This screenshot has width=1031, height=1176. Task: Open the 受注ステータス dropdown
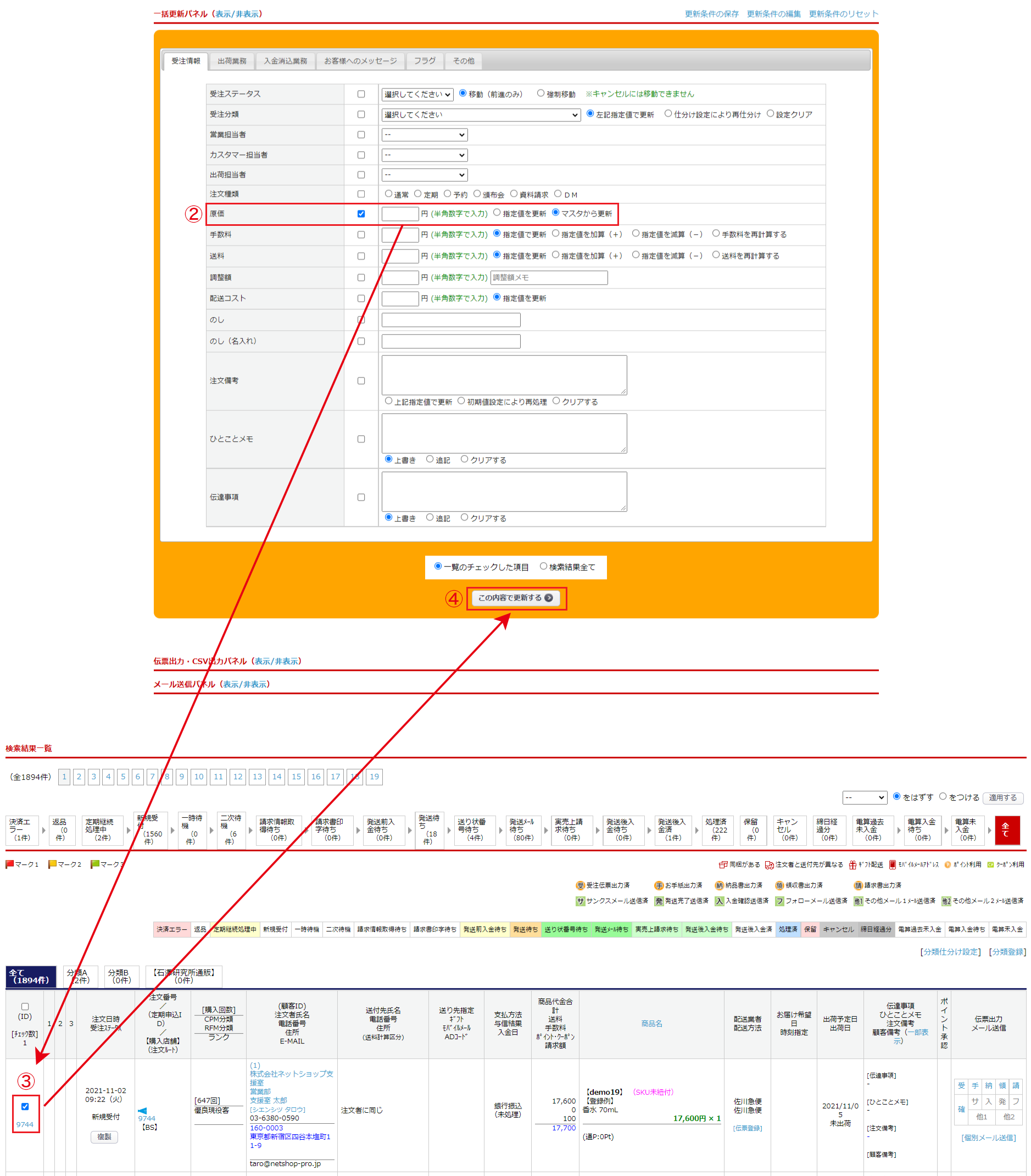[x=417, y=95]
